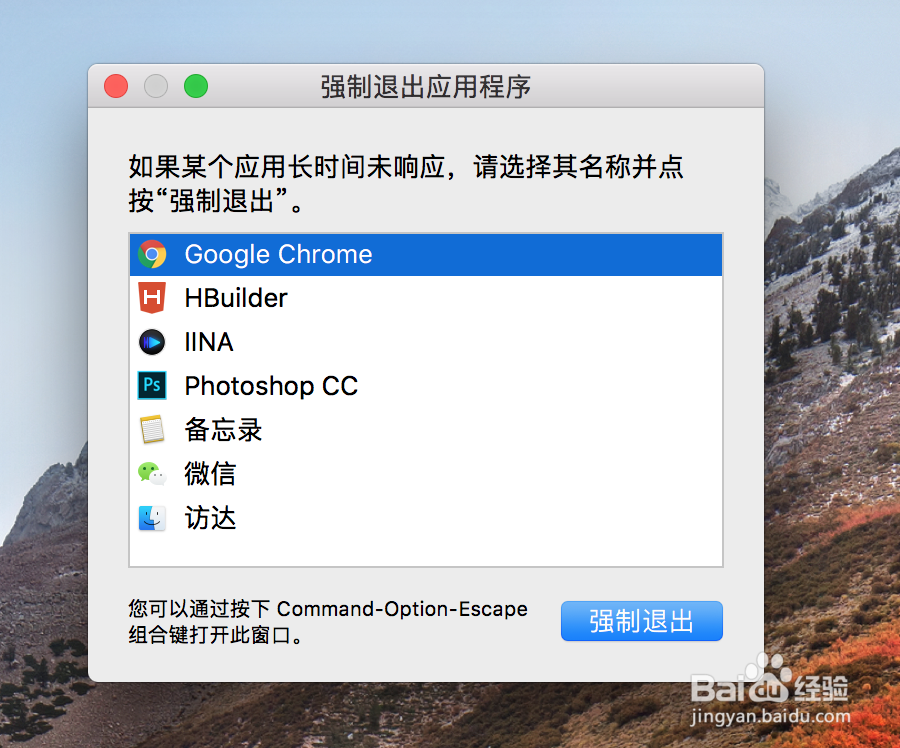Click empty area below 访达 in list
The height and width of the screenshot is (748, 900).
425,551
